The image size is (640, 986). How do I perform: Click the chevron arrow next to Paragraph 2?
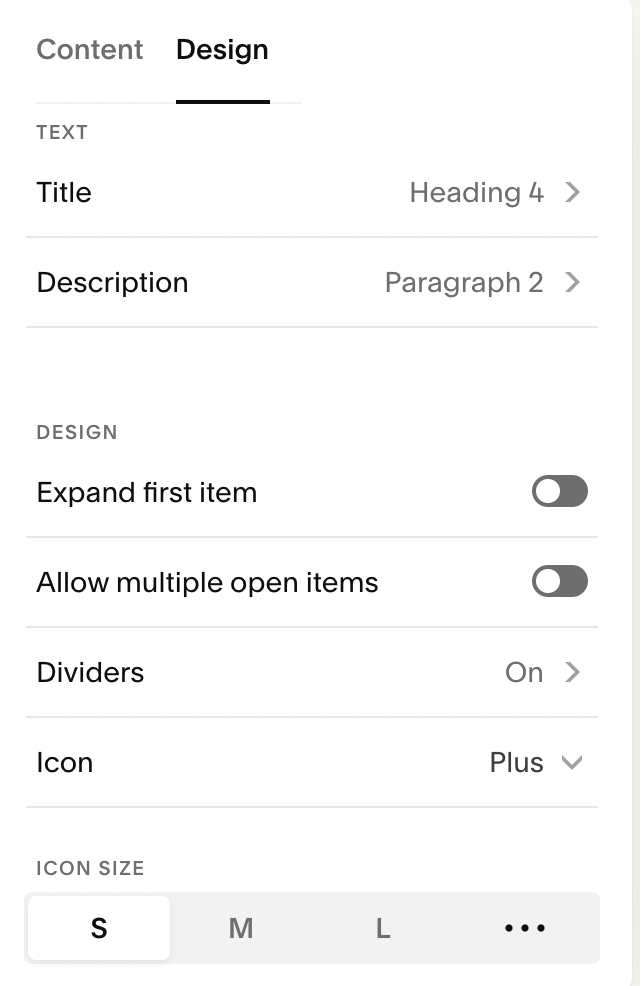click(572, 282)
